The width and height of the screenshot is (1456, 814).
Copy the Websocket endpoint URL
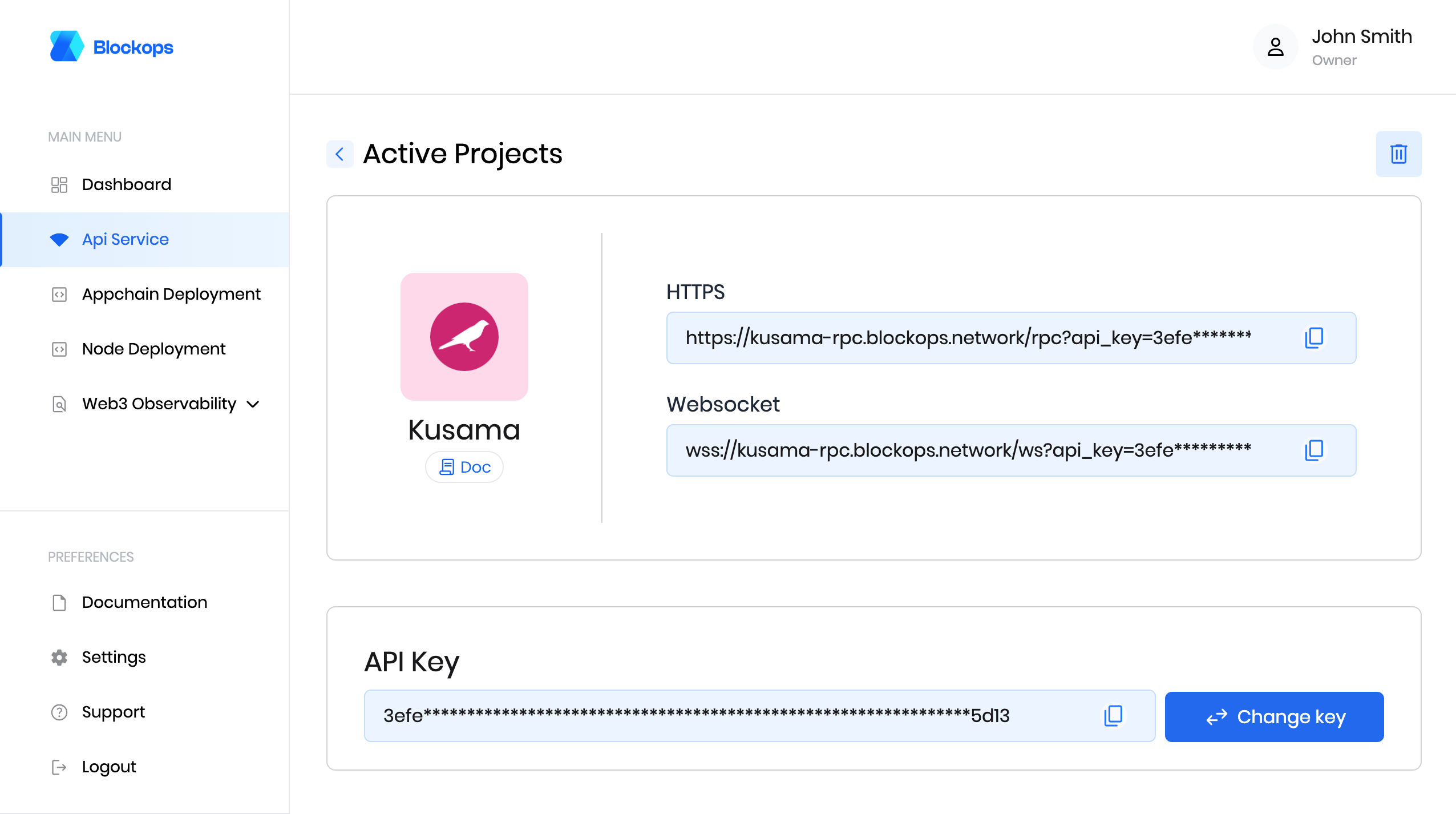coord(1314,450)
